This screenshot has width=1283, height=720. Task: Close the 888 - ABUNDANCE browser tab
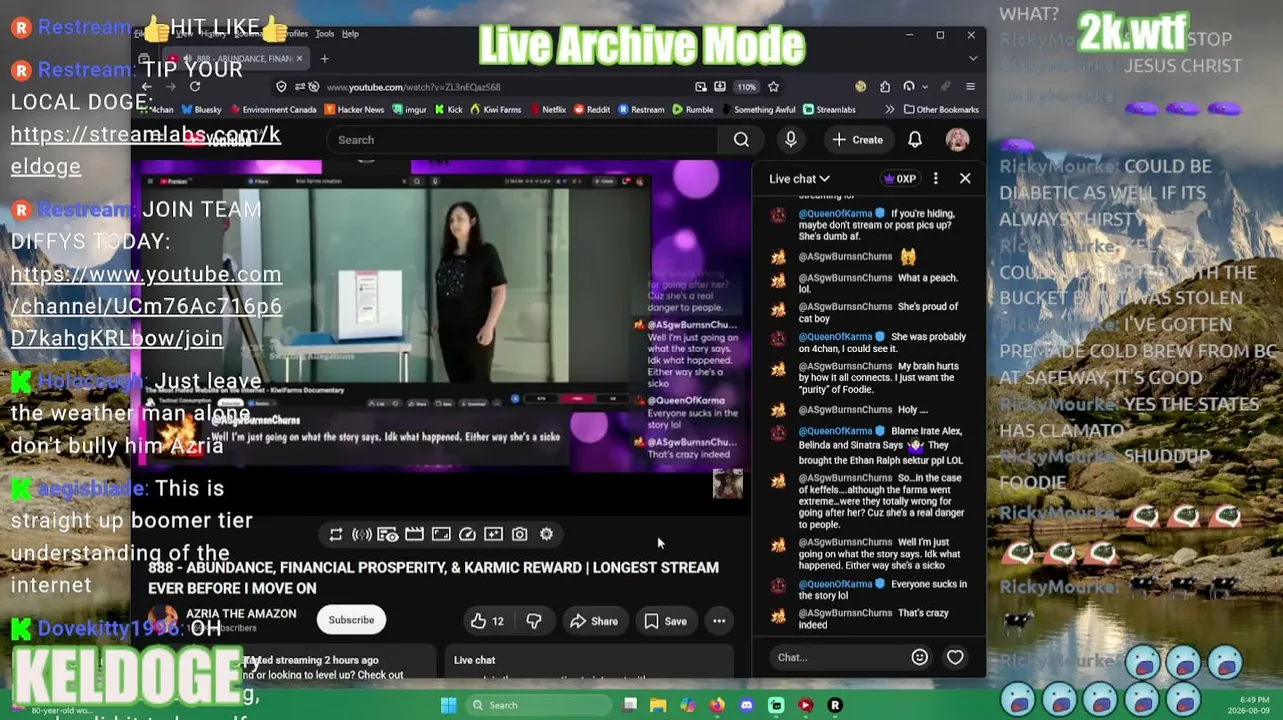tap(299, 59)
